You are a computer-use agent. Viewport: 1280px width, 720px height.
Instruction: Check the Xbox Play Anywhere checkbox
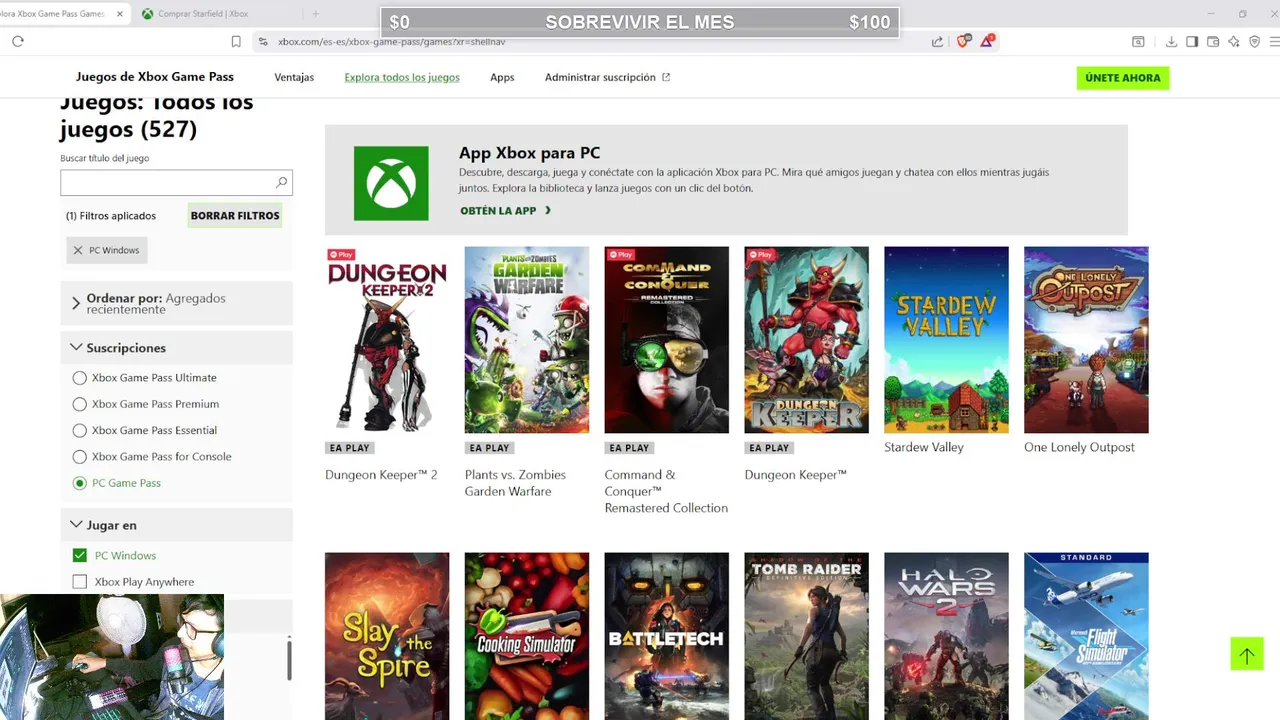coord(80,582)
